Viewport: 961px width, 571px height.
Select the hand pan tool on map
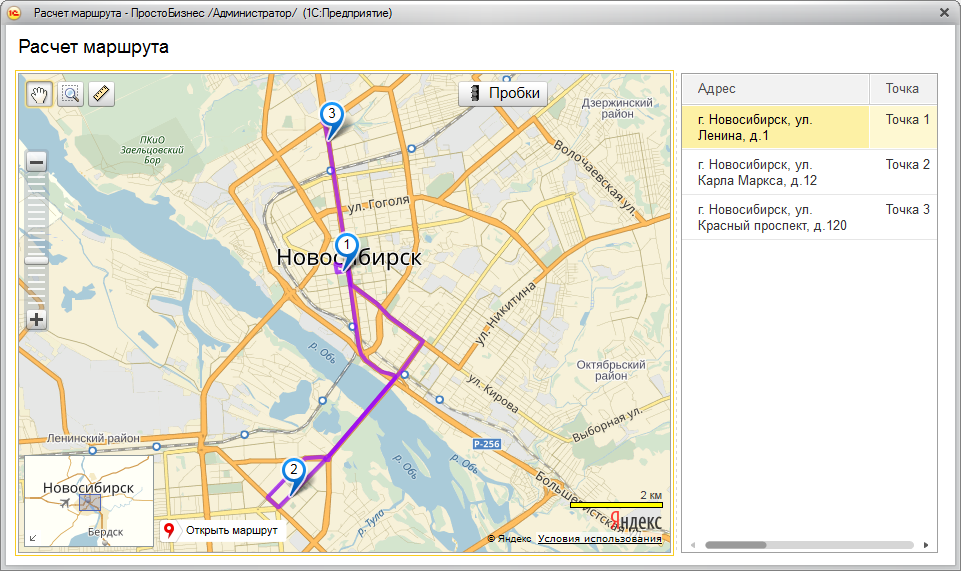40,94
